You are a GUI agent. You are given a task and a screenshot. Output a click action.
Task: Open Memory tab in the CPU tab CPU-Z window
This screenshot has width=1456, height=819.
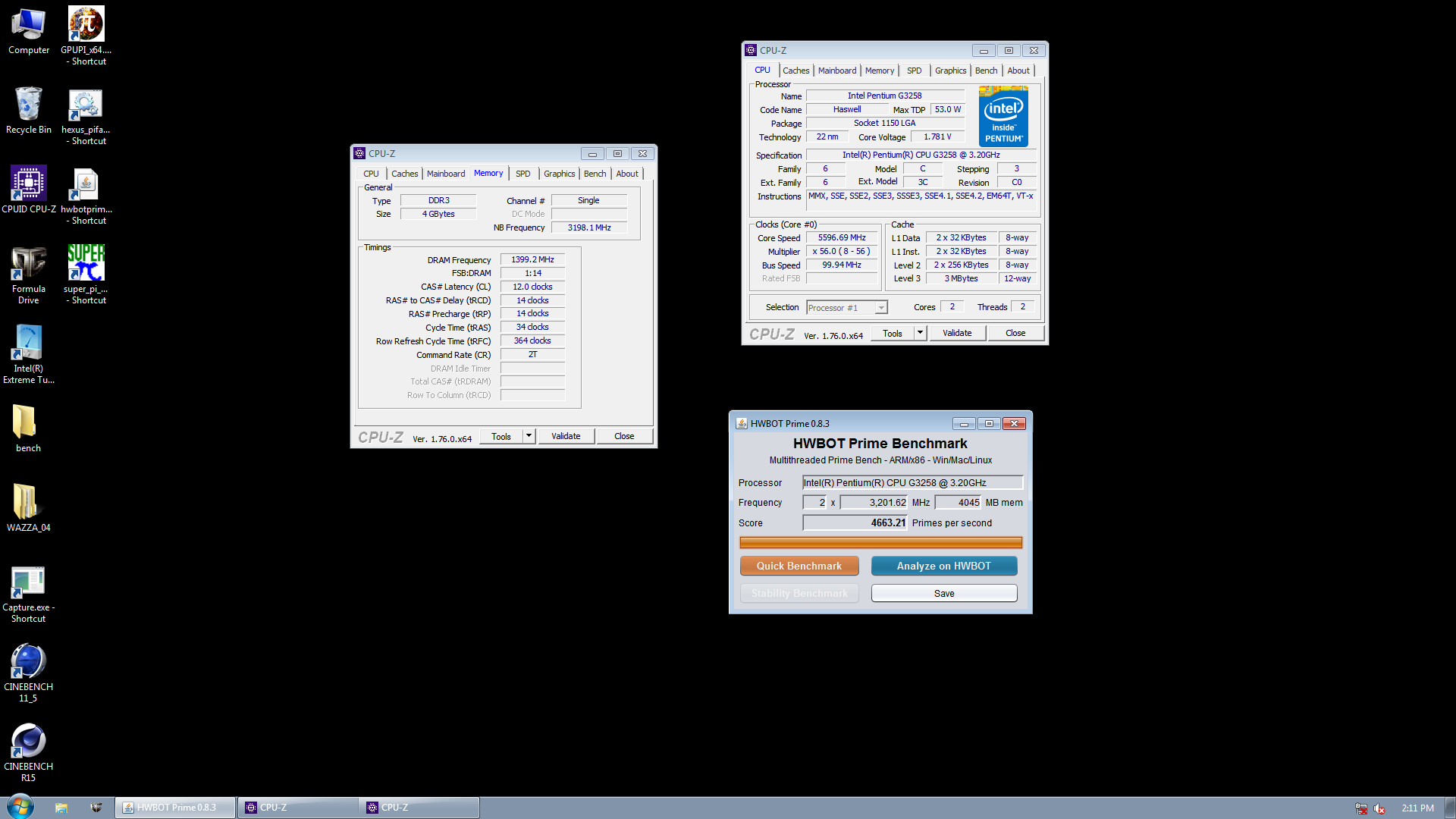(x=880, y=71)
